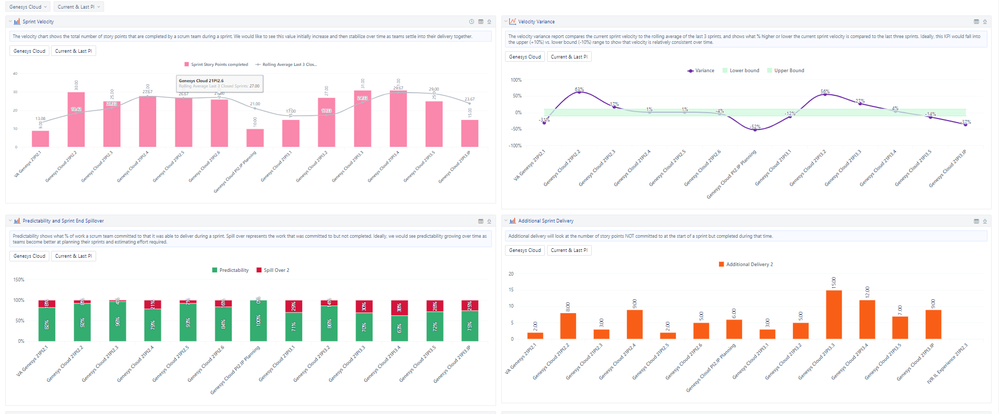Click the 63% peak point on Variance line

[580, 92]
